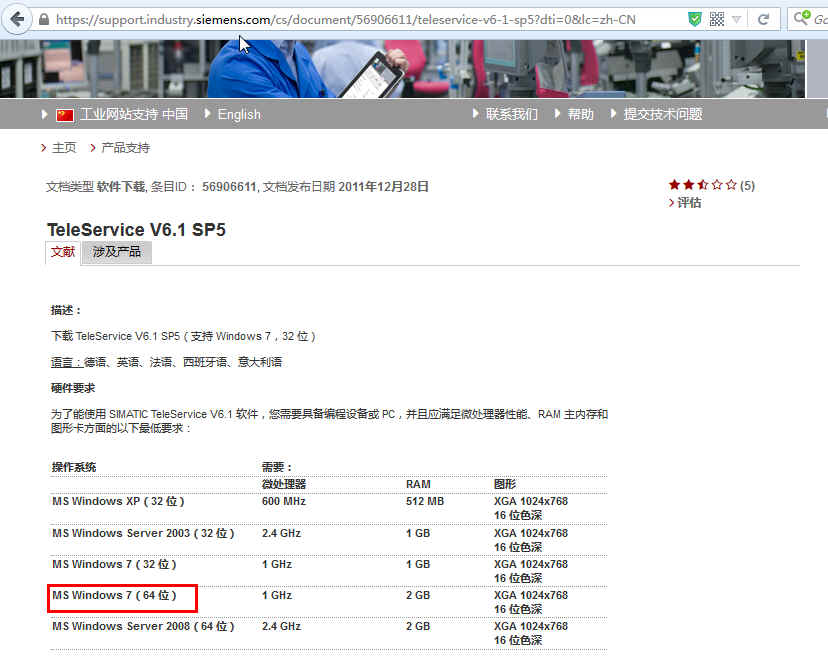Click 工业网站支持 中国 link
Viewport: 828px width, 658px height.
pos(133,114)
